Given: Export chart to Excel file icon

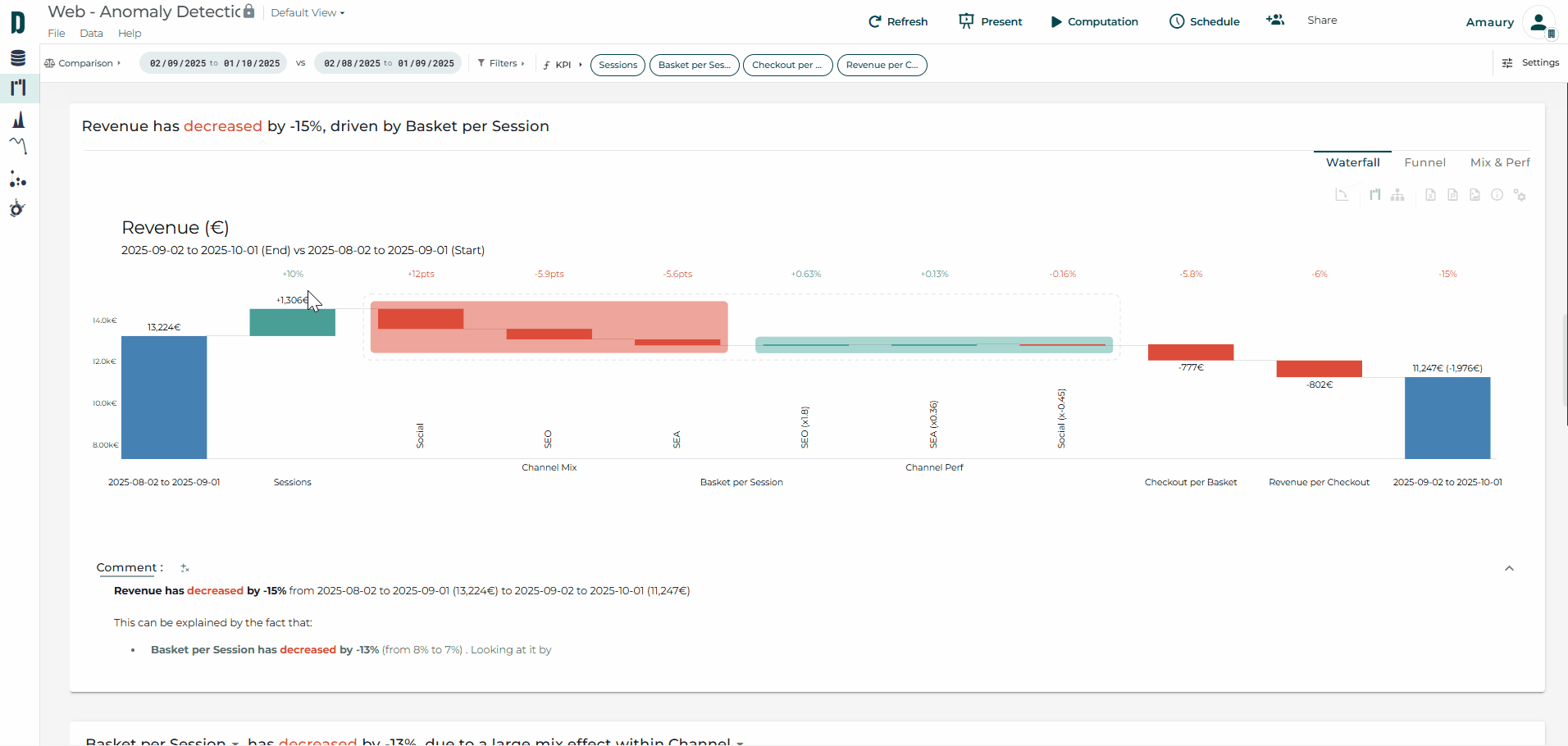Looking at the screenshot, I should [1430, 195].
